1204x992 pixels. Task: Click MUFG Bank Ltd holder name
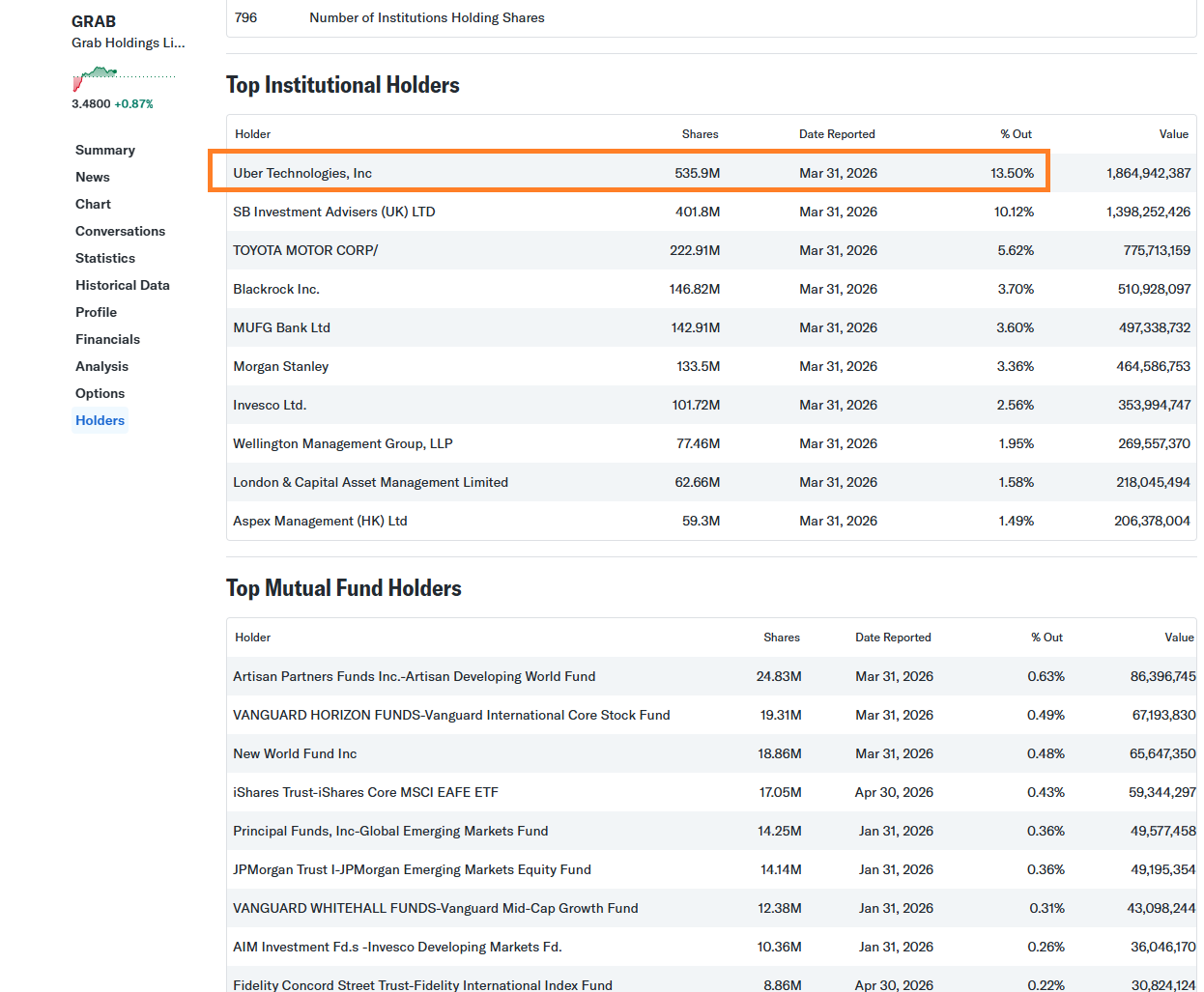point(281,327)
